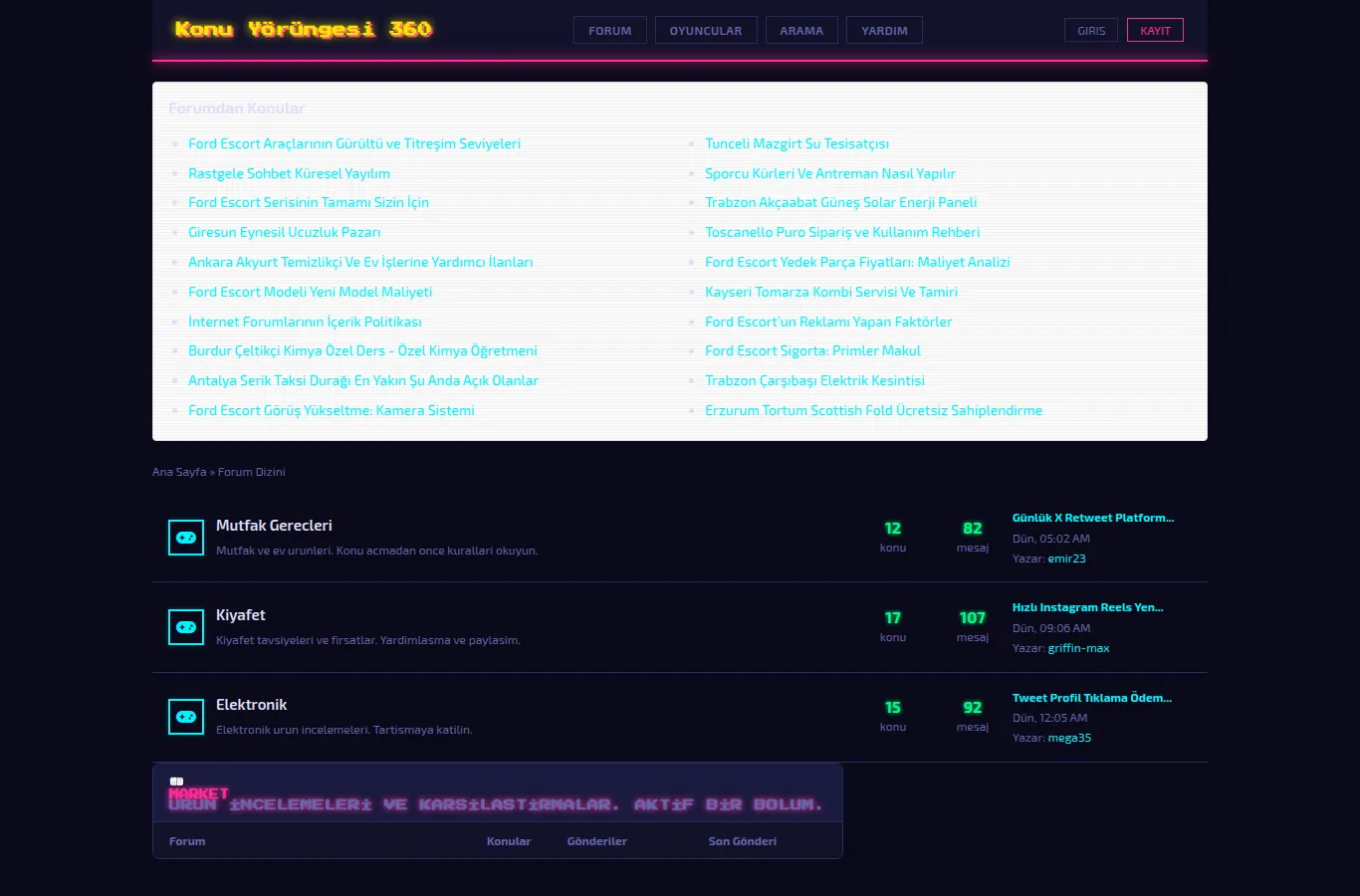This screenshot has height=896, width=1360.
Task: Click the mega35 username link
Action: [x=1069, y=738]
